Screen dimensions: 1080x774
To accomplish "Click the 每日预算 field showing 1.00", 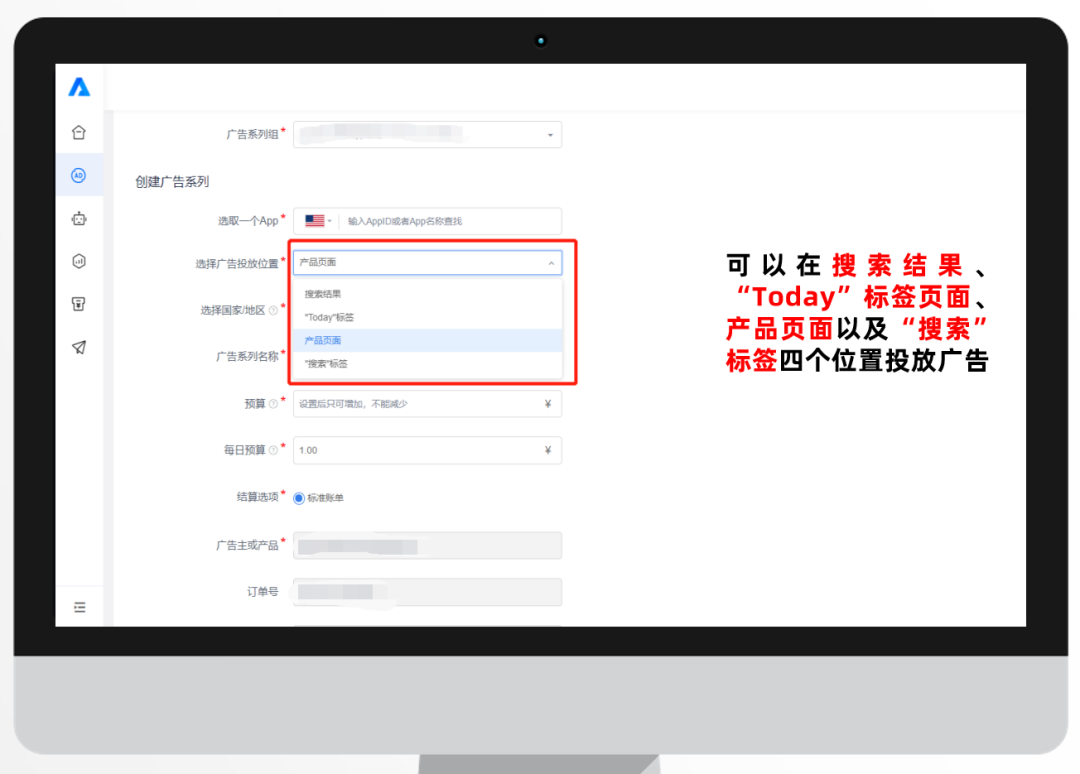I will [428, 450].
